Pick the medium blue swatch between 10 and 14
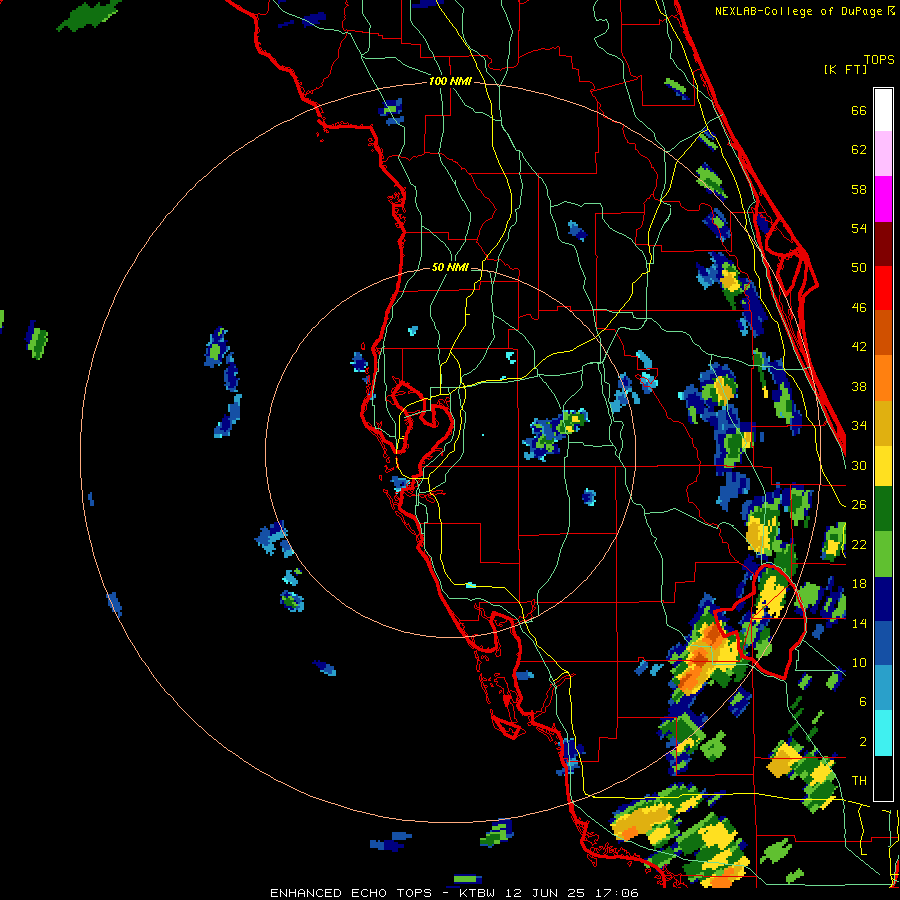The height and width of the screenshot is (900, 900). point(883,643)
